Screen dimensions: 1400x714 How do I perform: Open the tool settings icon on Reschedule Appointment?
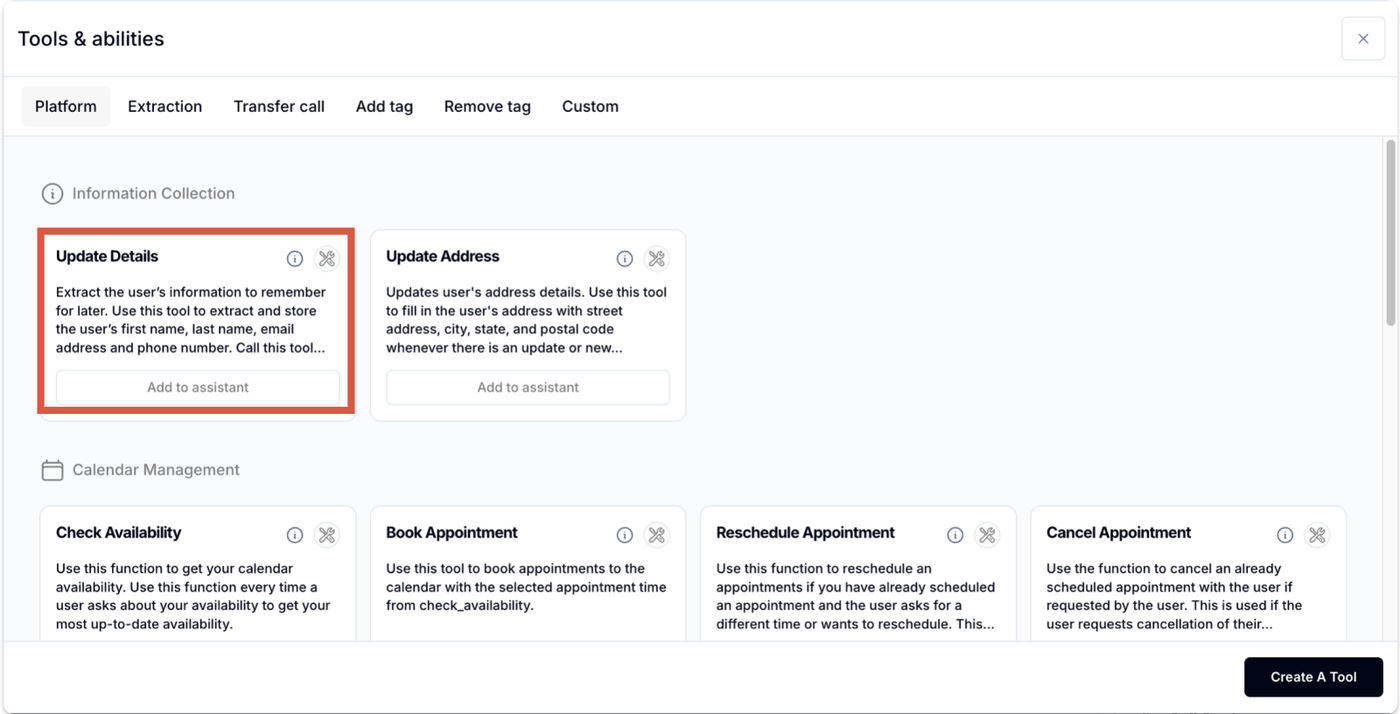[987, 535]
